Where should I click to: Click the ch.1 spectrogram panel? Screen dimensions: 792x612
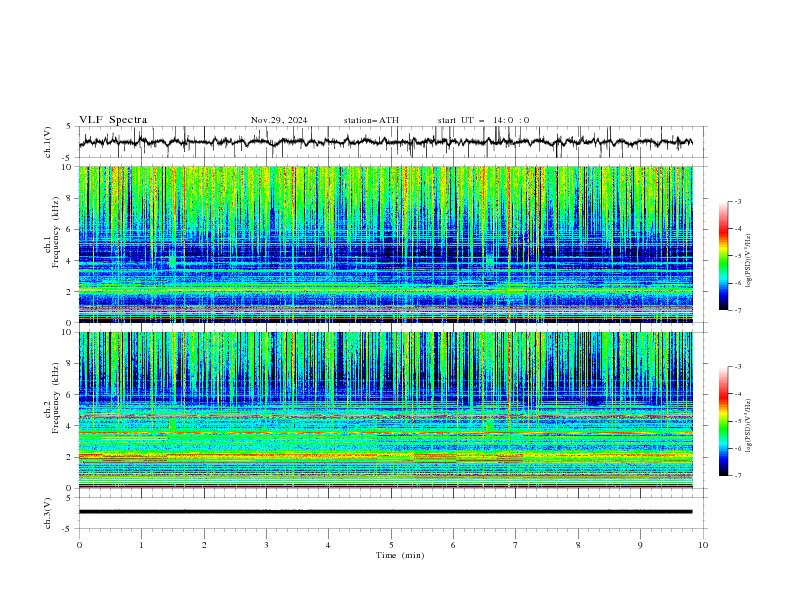pos(385,244)
